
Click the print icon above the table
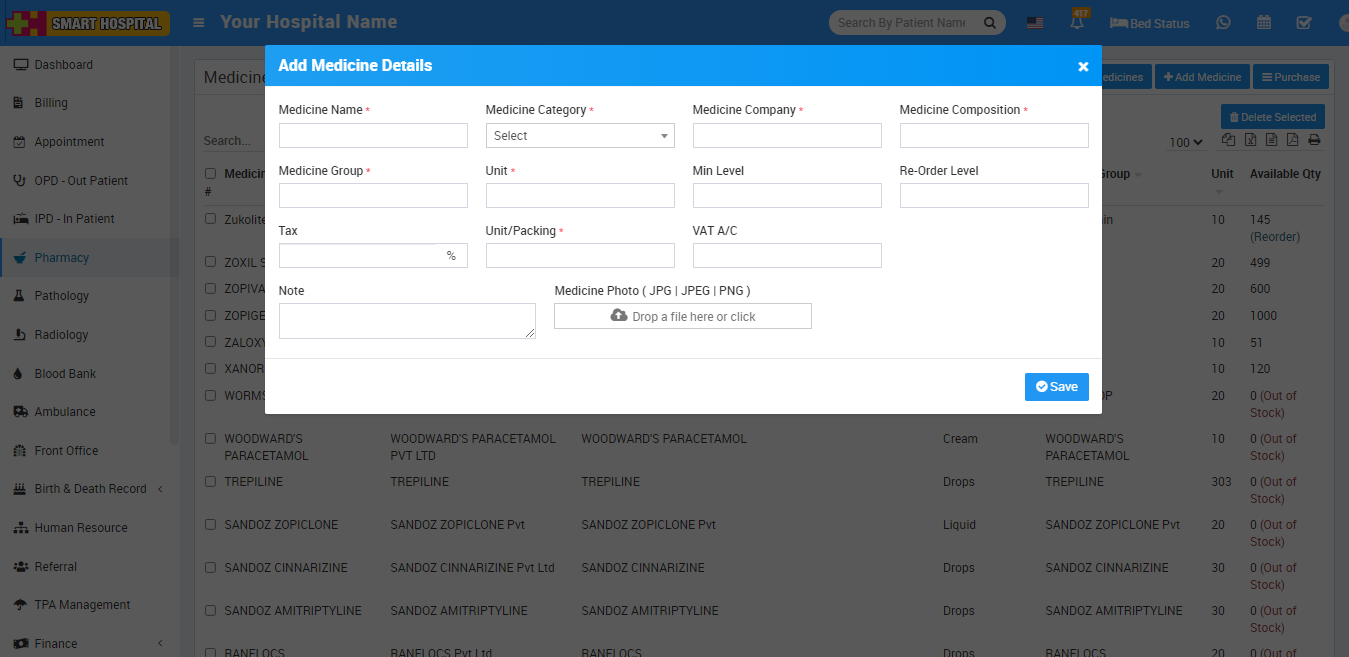(1314, 140)
